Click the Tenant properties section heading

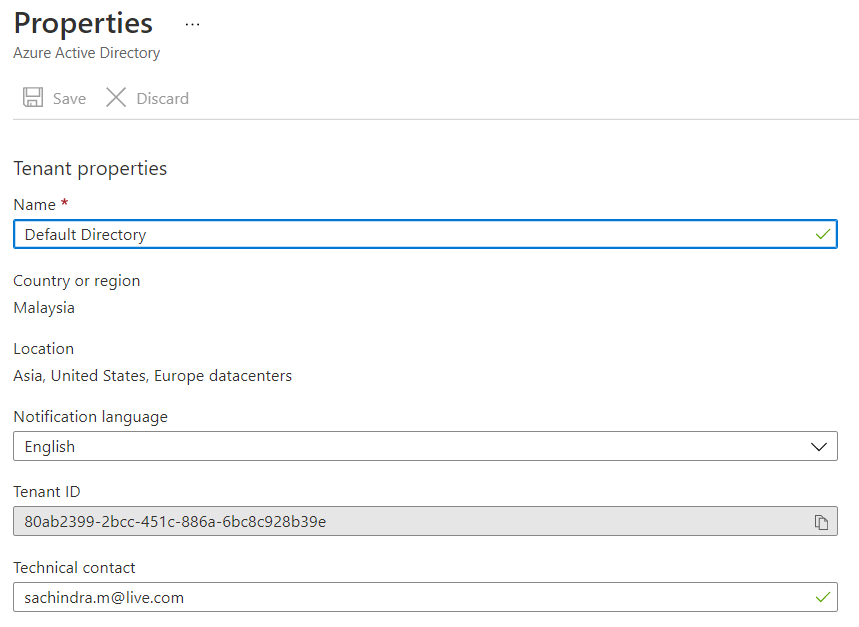coord(90,168)
